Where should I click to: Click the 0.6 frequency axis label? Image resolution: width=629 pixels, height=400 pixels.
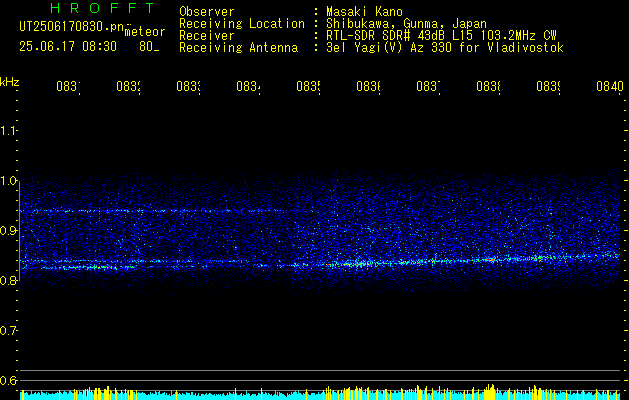click(x=8, y=380)
